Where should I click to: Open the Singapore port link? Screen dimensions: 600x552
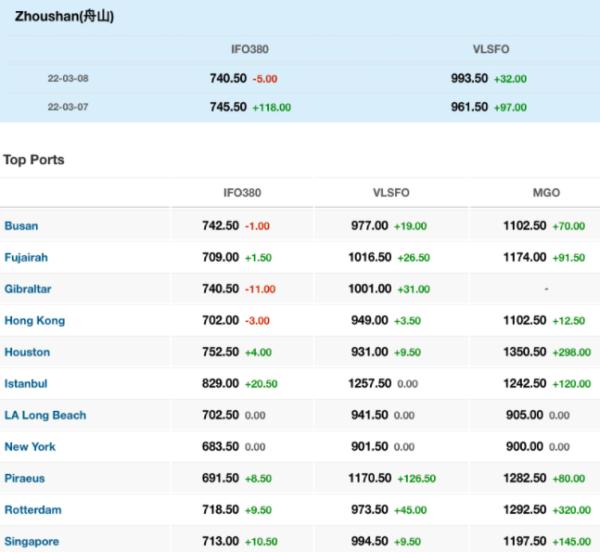pos(32,541)
